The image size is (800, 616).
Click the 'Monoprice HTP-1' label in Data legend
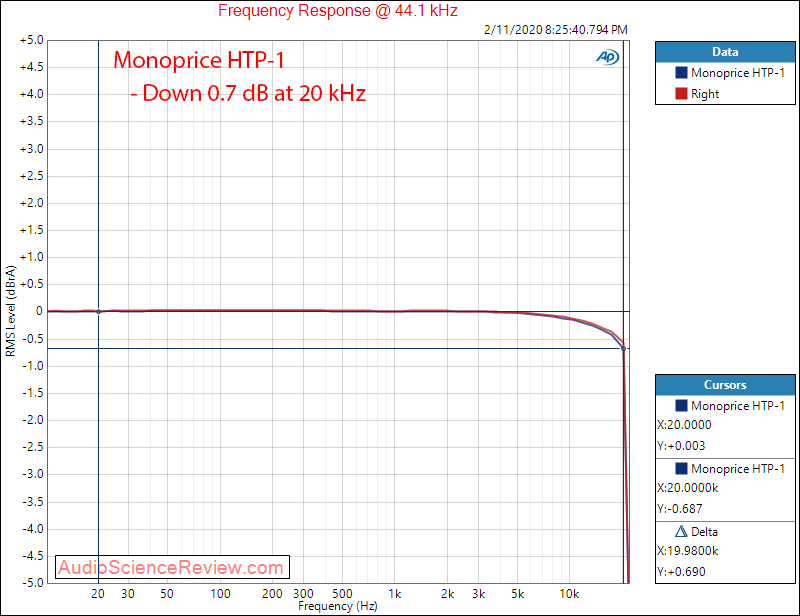pyautogui.click(x=738, y=73)
